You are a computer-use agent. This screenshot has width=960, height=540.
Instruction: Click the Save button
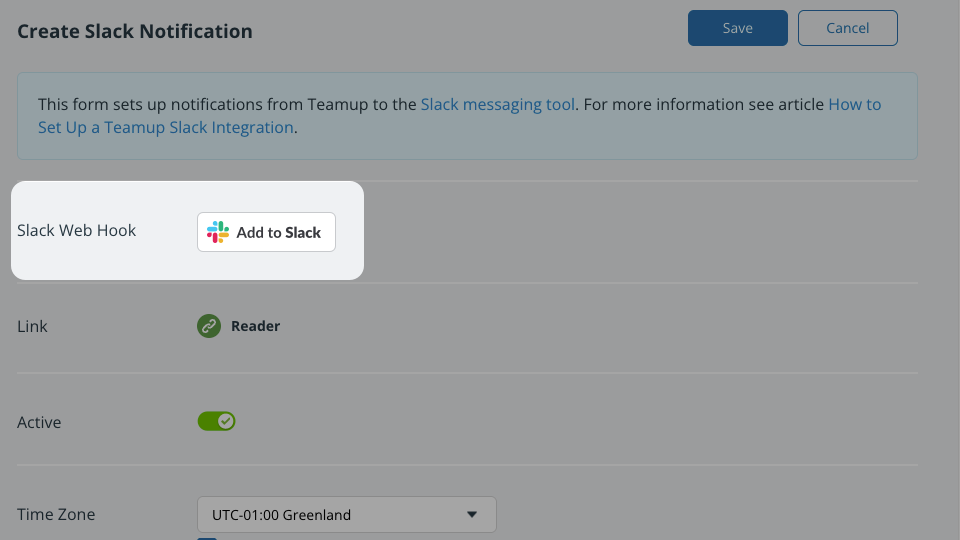(738, 28)
